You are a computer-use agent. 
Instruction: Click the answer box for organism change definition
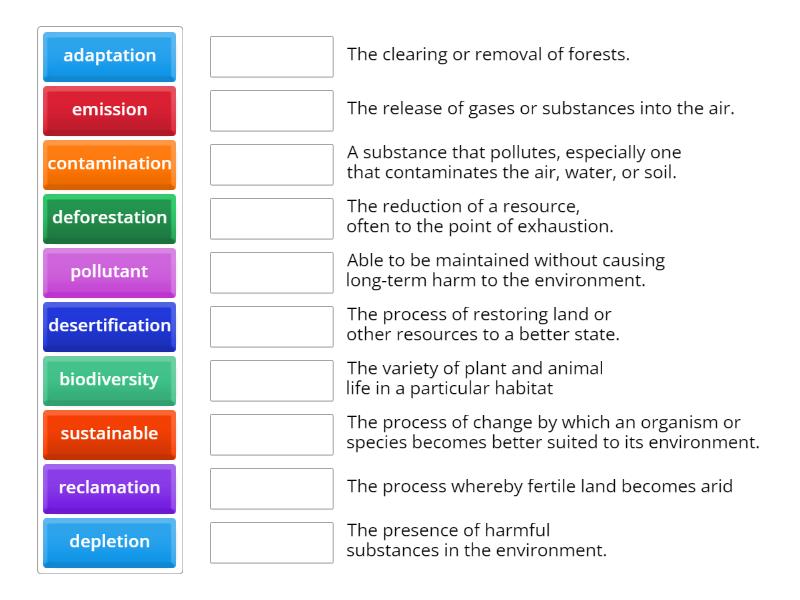(x=271, y=434)
